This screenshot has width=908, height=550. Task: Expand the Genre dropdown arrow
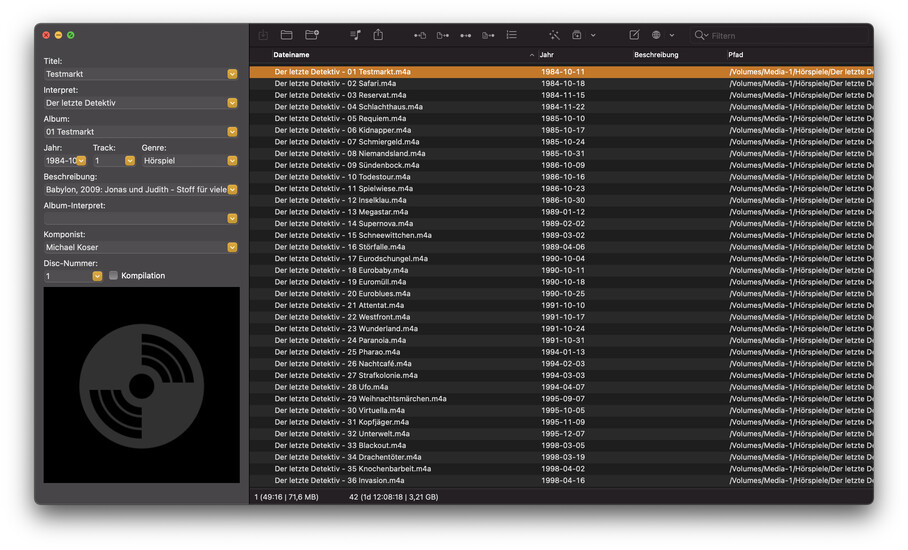click(x=232, y=160)
